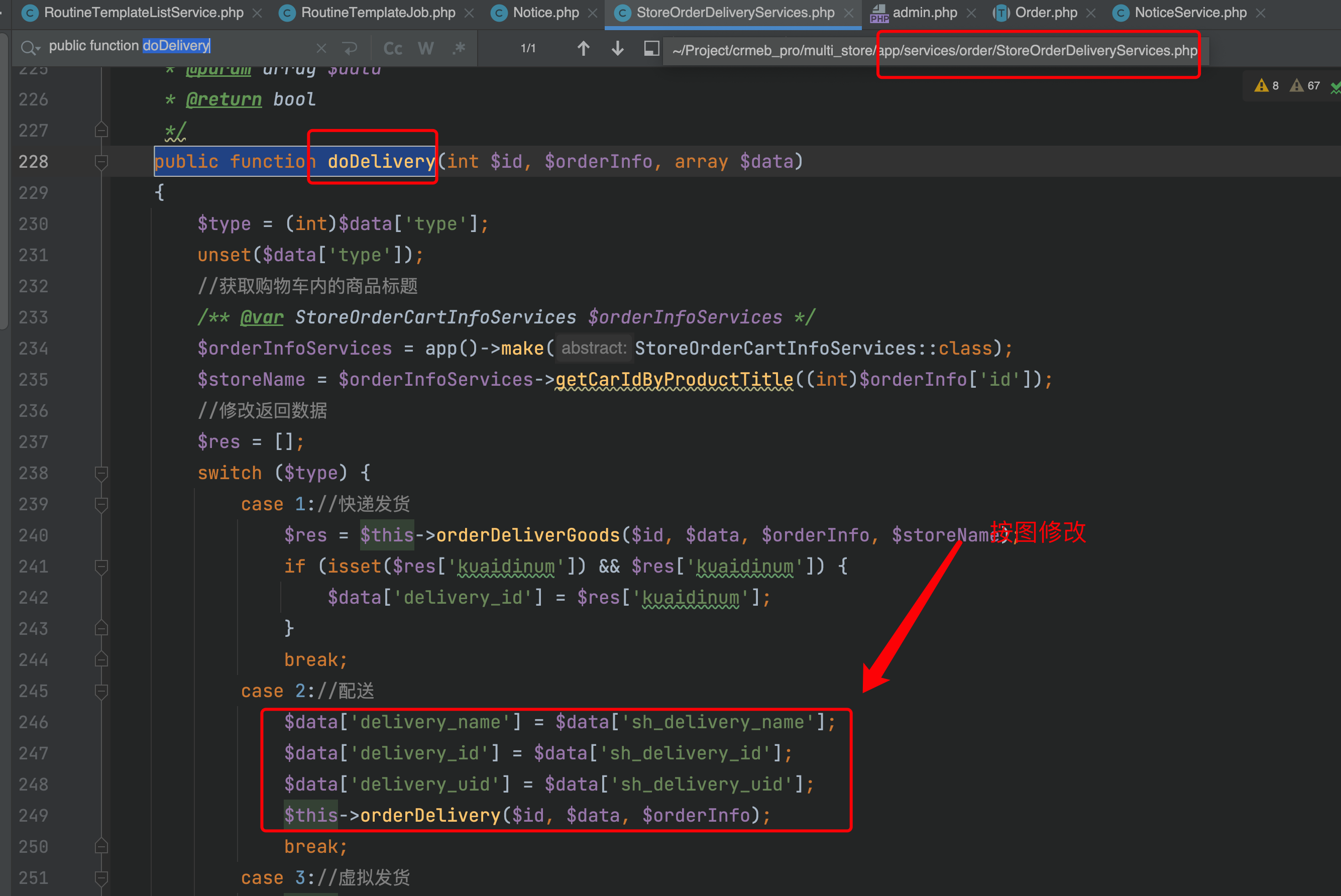1341x896 pixels.
Task: Click class icon on NoticeService.php tab
Action: (1121, 13)
